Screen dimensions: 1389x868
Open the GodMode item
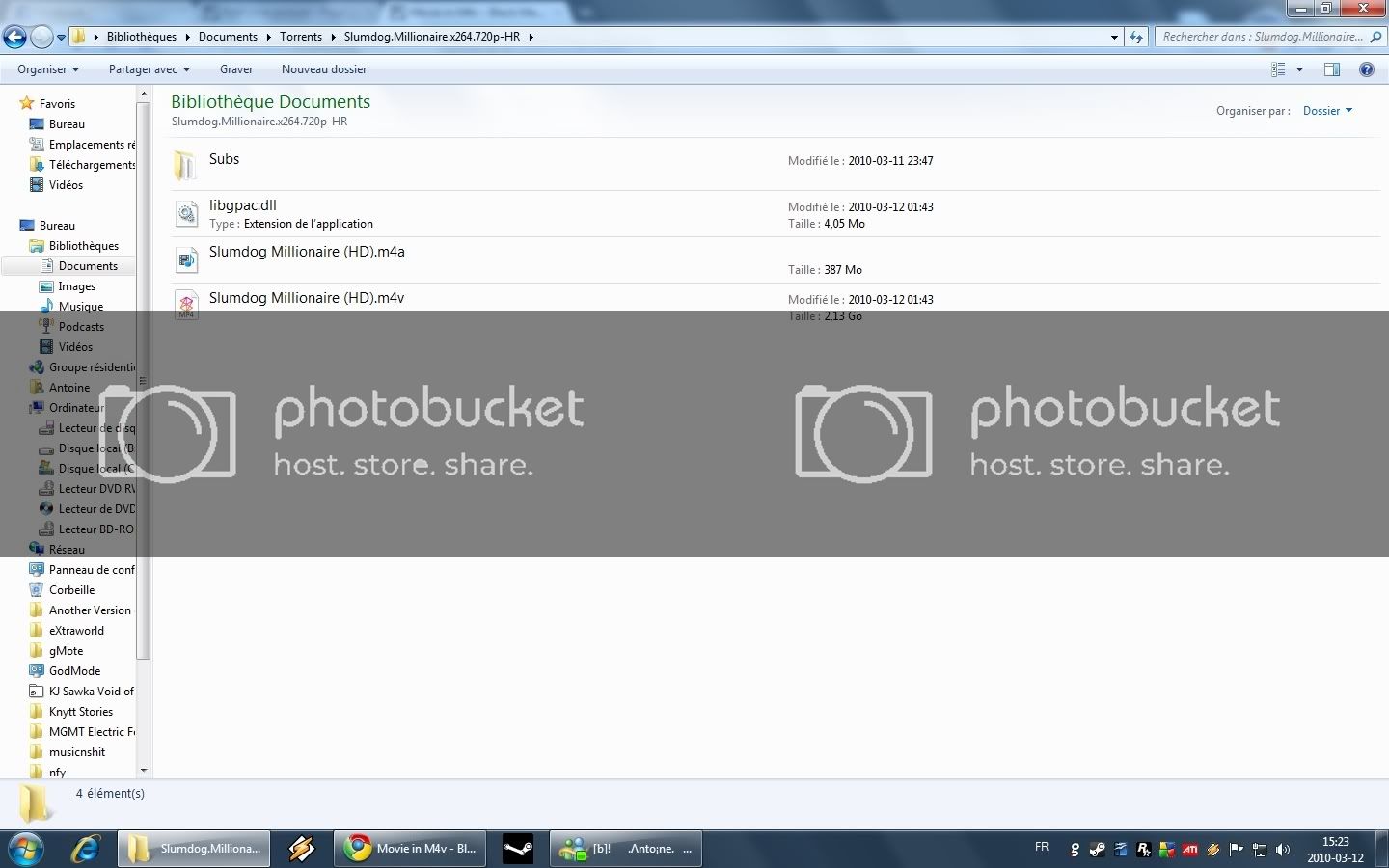[x=74, y=671]
